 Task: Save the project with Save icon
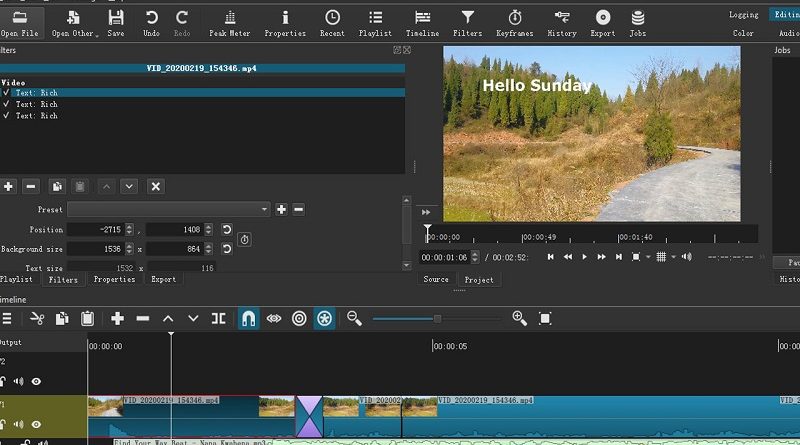pos(116,23)
